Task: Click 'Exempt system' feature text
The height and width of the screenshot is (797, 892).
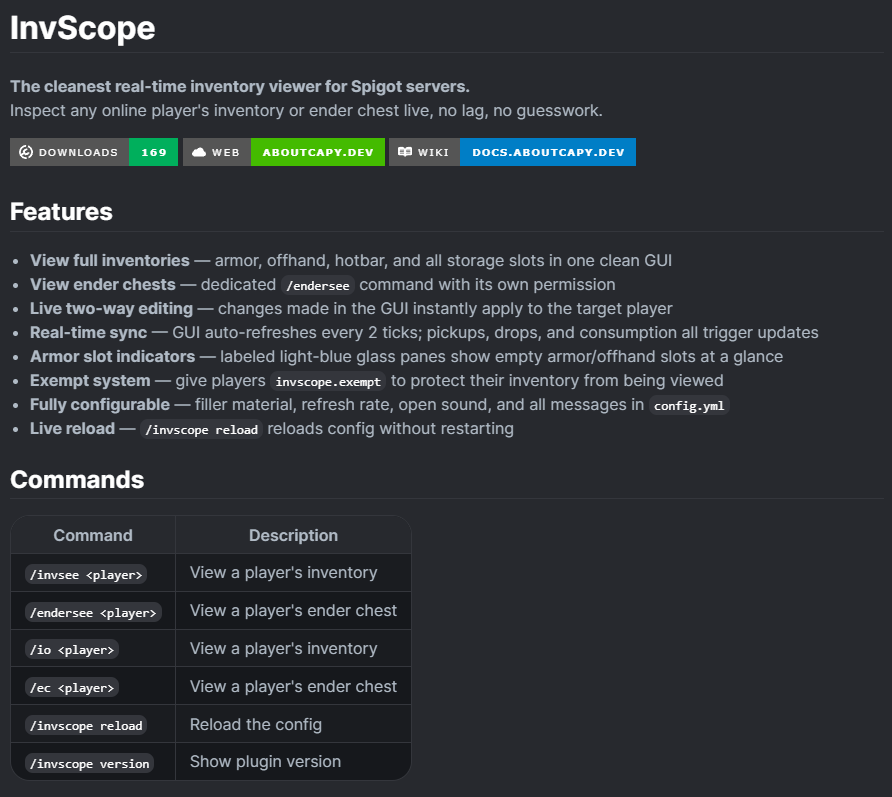Action: [90, 381]
